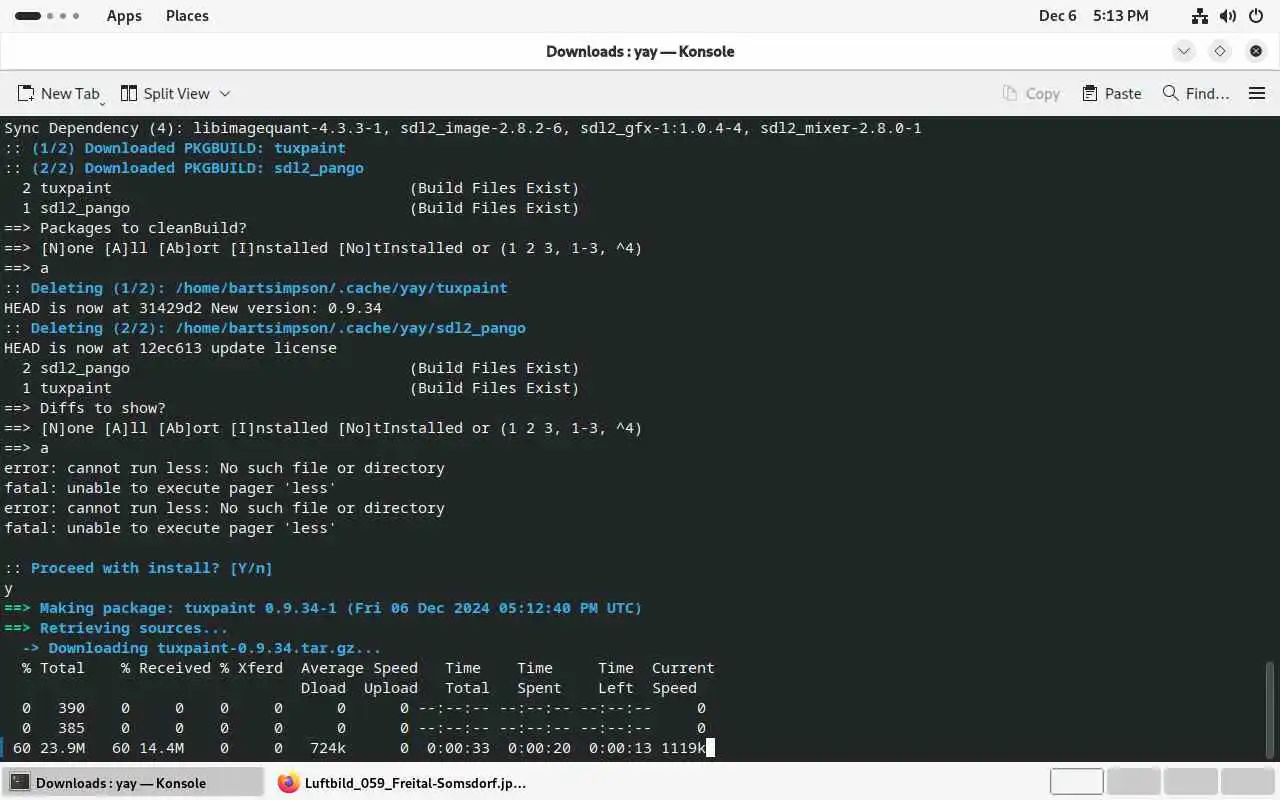This screenshot has height=800, width=1280.
Task: Switch to the first workspace in pager
Action: click(x=1076, y=782)
